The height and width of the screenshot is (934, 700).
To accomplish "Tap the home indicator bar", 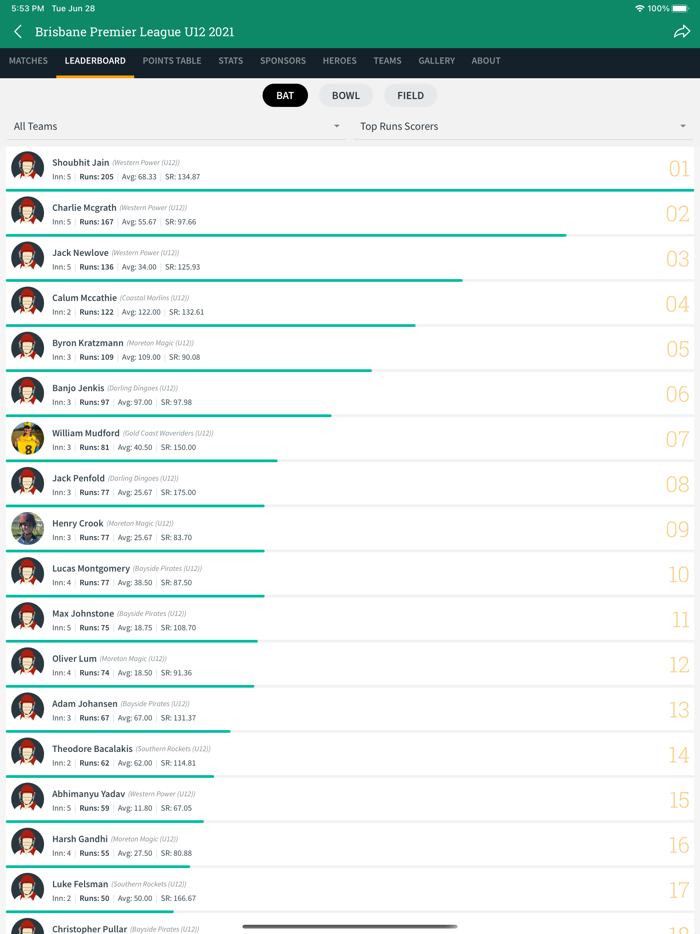I will coord(350,926).
